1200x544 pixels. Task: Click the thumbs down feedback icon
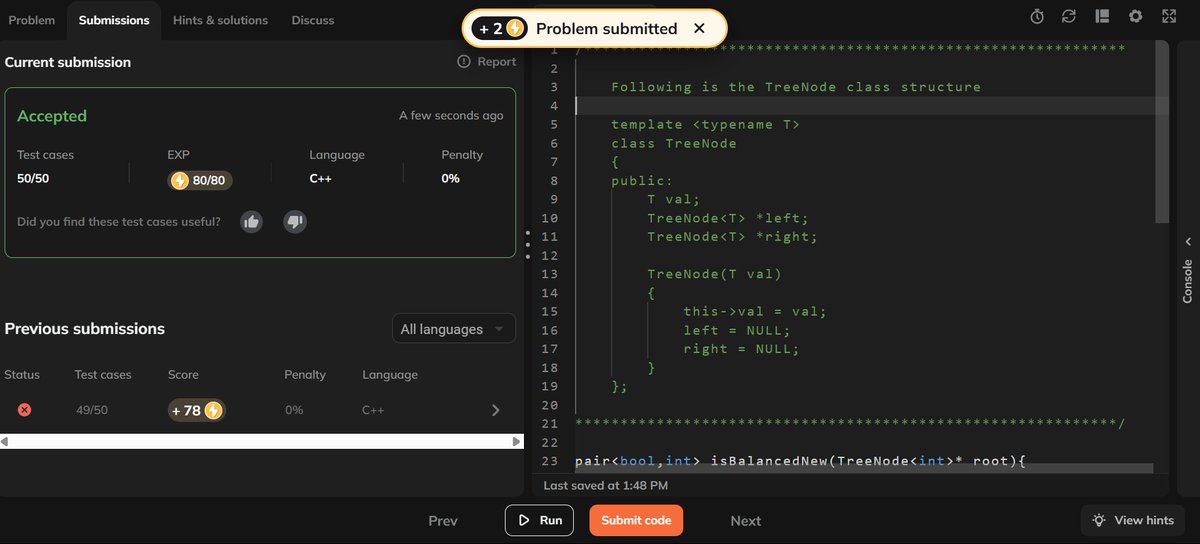[294, 221]
